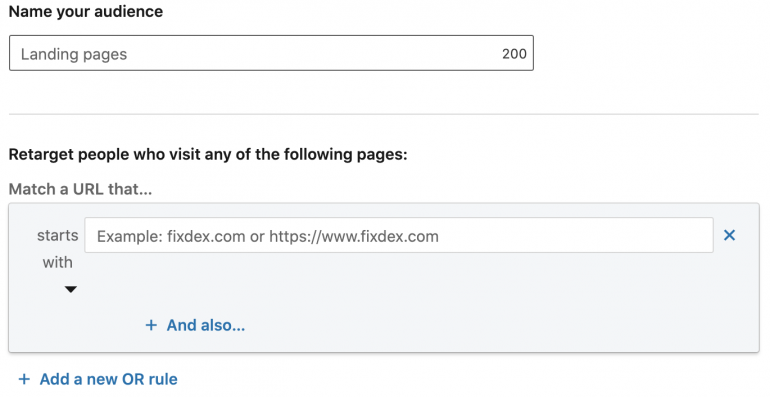770x397 pixels.
Task: Click the plus icon beside Add a new OR rule
Action: click(24, 379)
